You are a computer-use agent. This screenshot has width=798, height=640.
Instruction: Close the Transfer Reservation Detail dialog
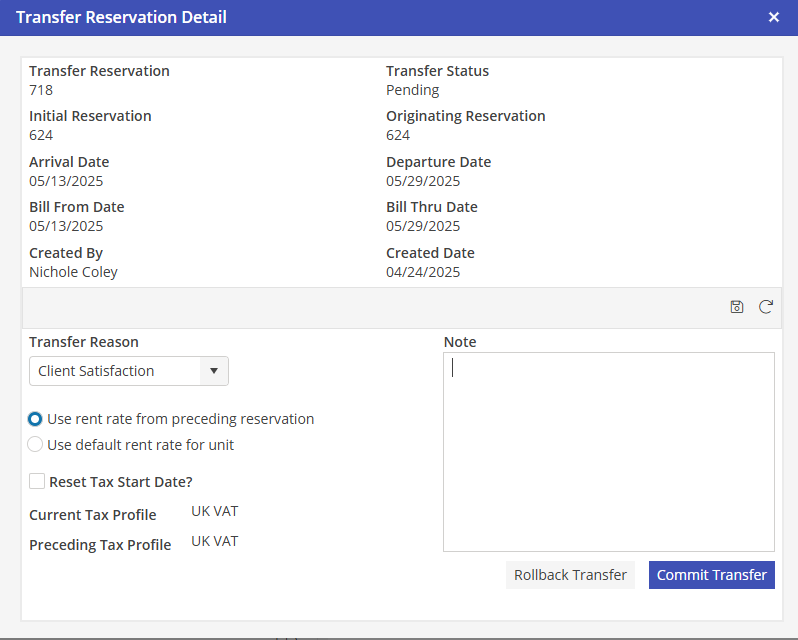[x=774, y=17]
